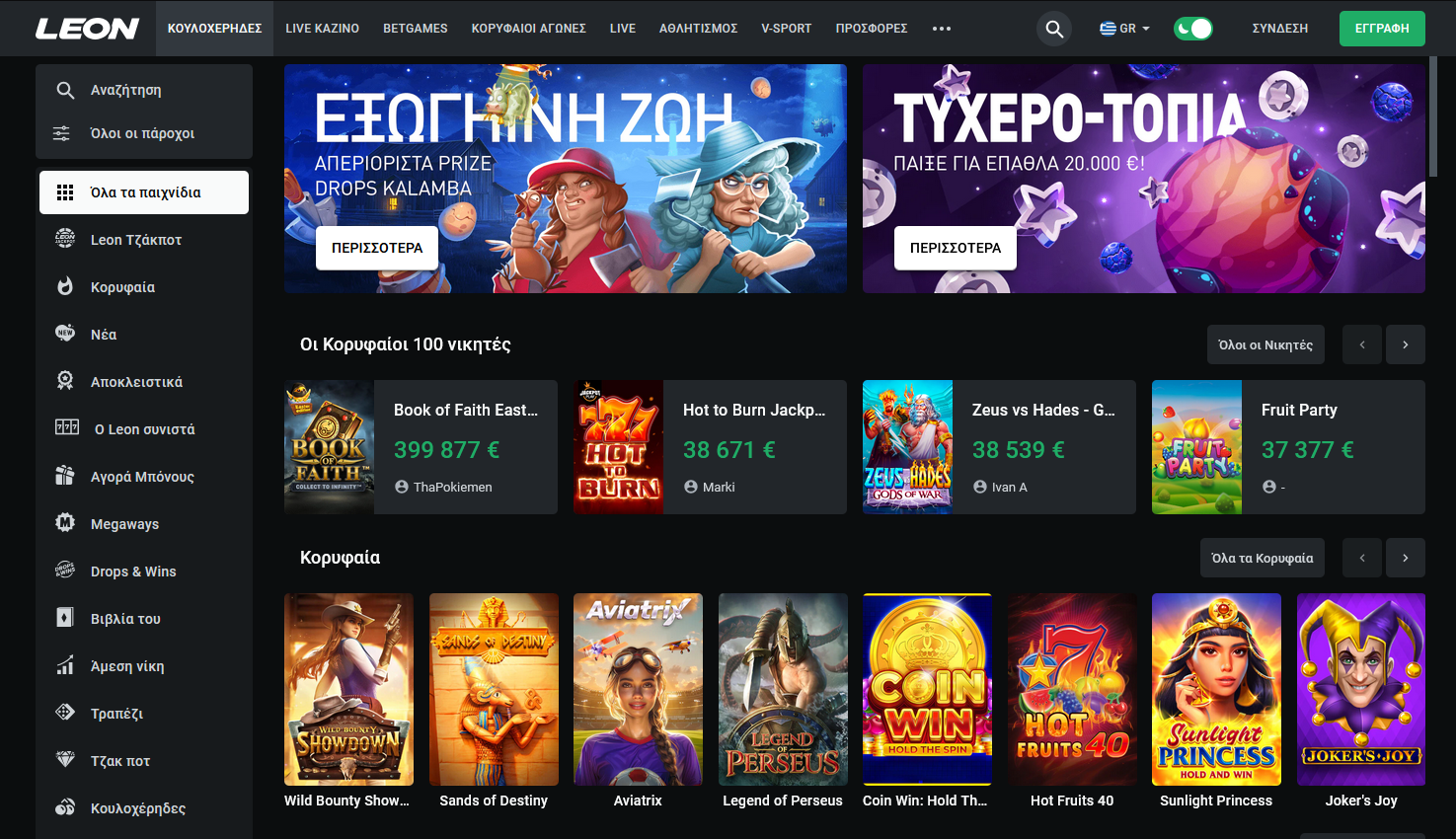This screenshot has height=839, width=1456.
Task: Click the LEON logo
Action: (x=87, y=29)
